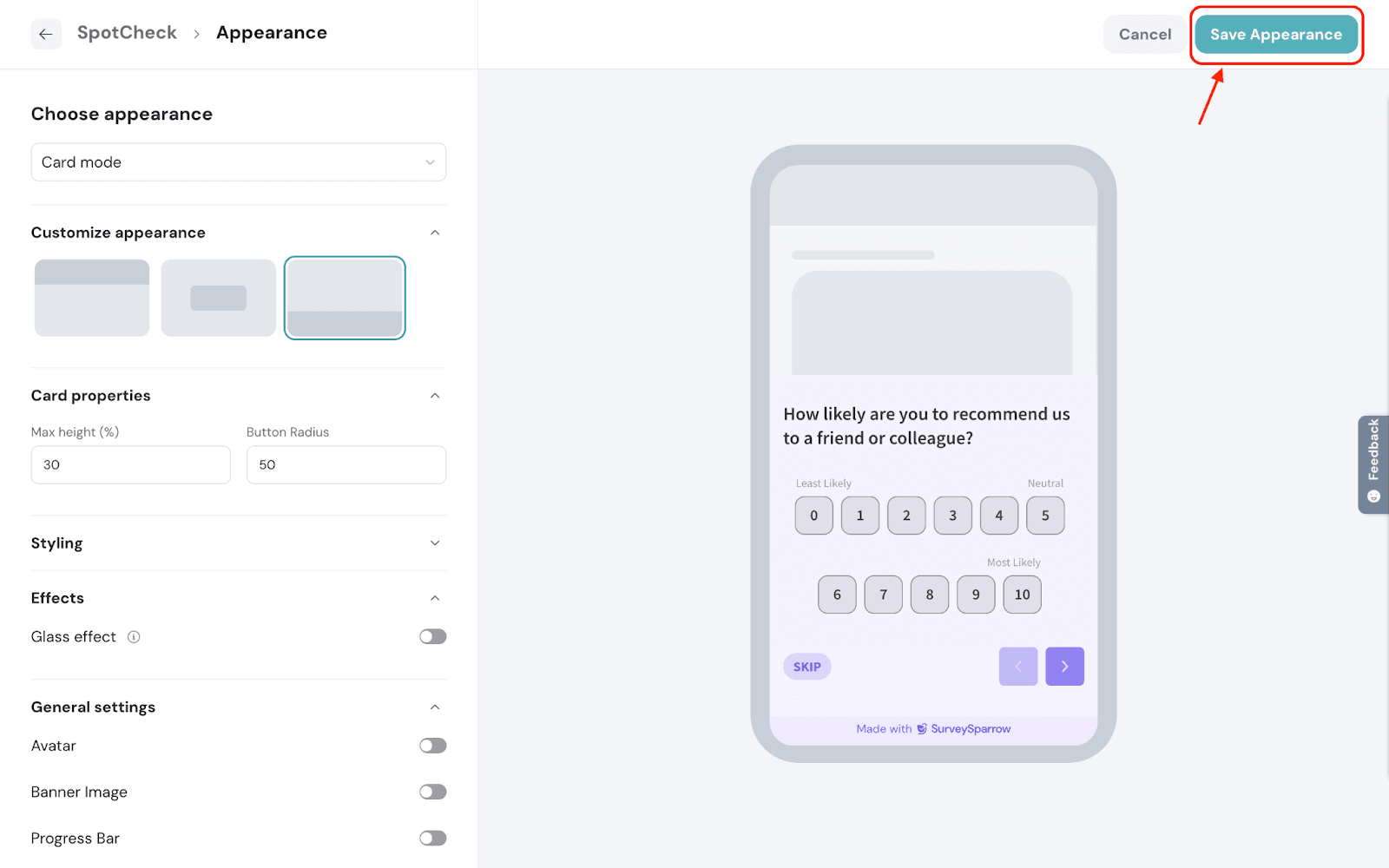Image resolution: width=1389 pixels, height=868 pixels.
Task: Turn on the Avatar toggle
Action: 433,746
